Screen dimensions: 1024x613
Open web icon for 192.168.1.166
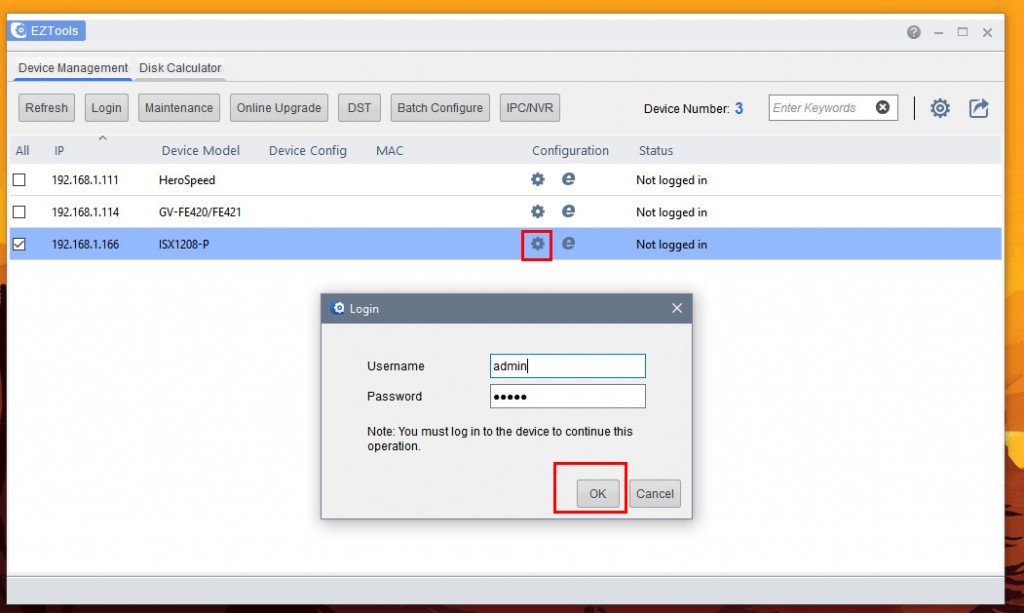(x=568, y=244)
